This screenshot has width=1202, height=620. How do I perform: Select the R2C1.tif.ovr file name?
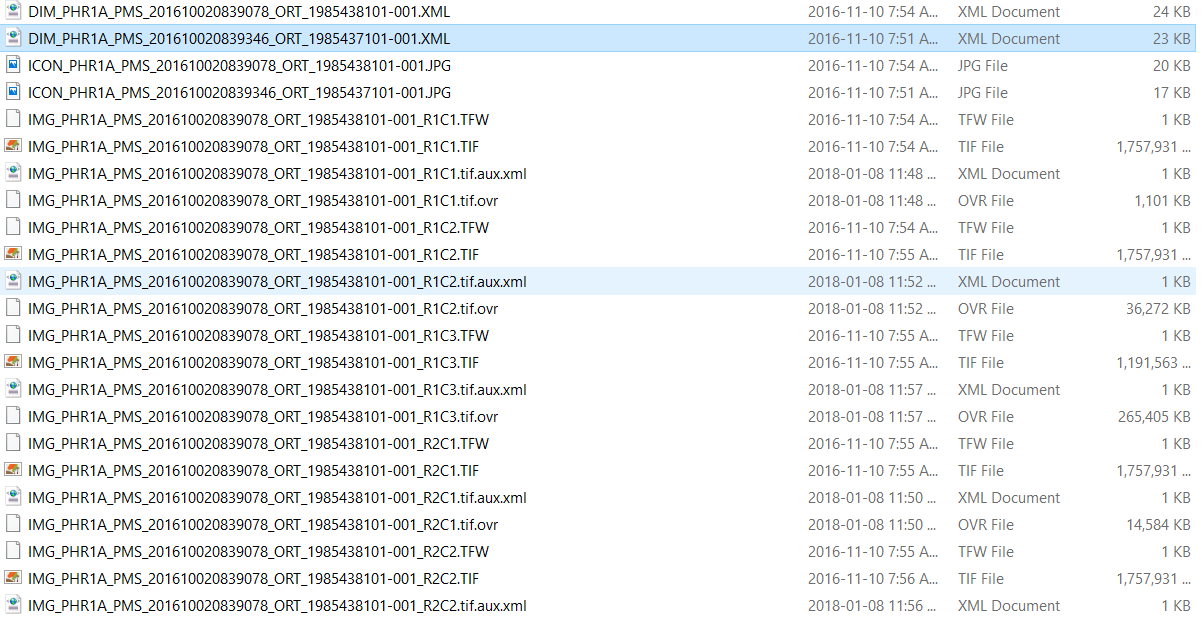263,525
